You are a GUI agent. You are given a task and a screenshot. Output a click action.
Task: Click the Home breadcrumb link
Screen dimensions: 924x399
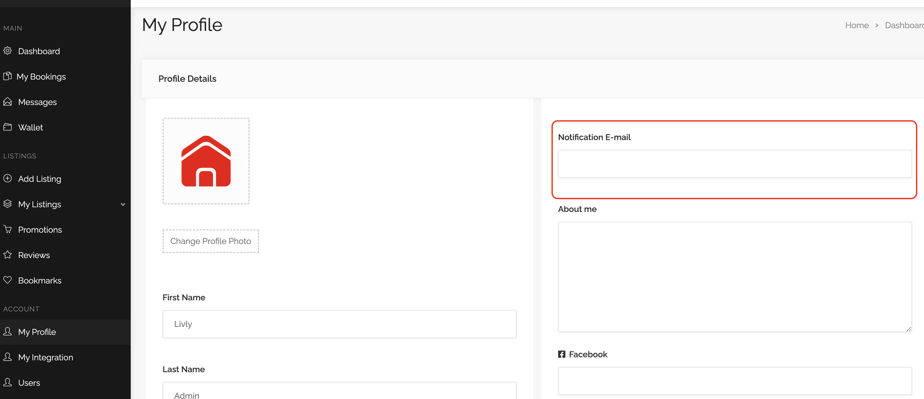tap(857, 25)
